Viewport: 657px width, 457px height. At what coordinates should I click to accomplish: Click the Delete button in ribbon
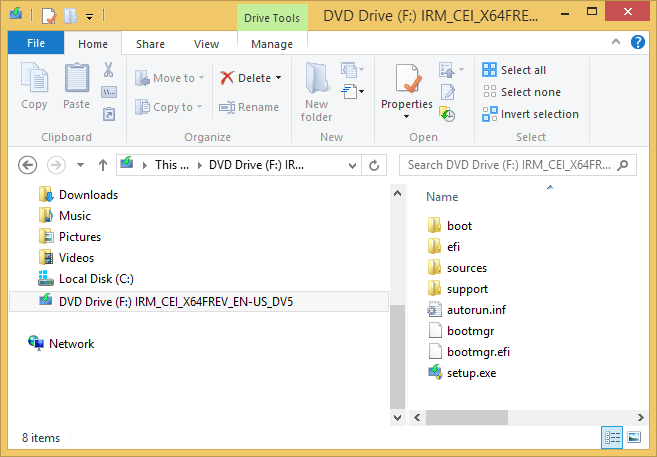[x=245, y=78]
